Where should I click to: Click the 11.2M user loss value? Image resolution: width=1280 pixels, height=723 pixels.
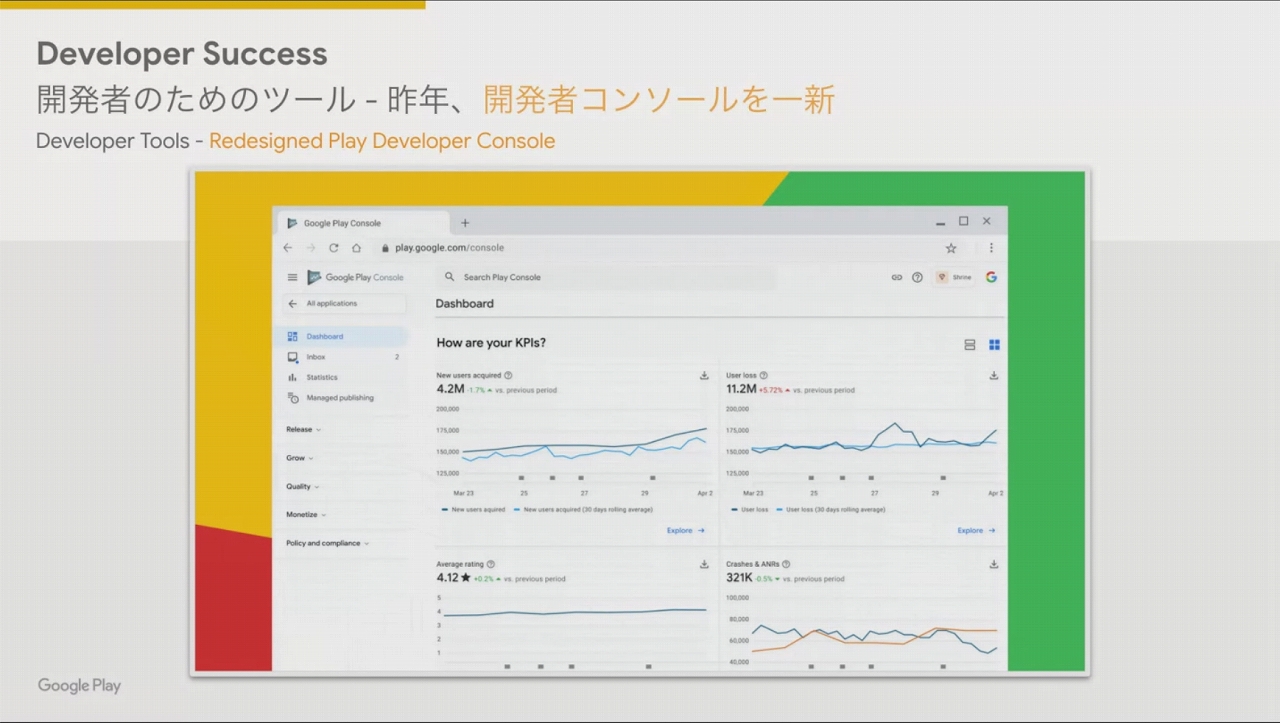[741, 389]
